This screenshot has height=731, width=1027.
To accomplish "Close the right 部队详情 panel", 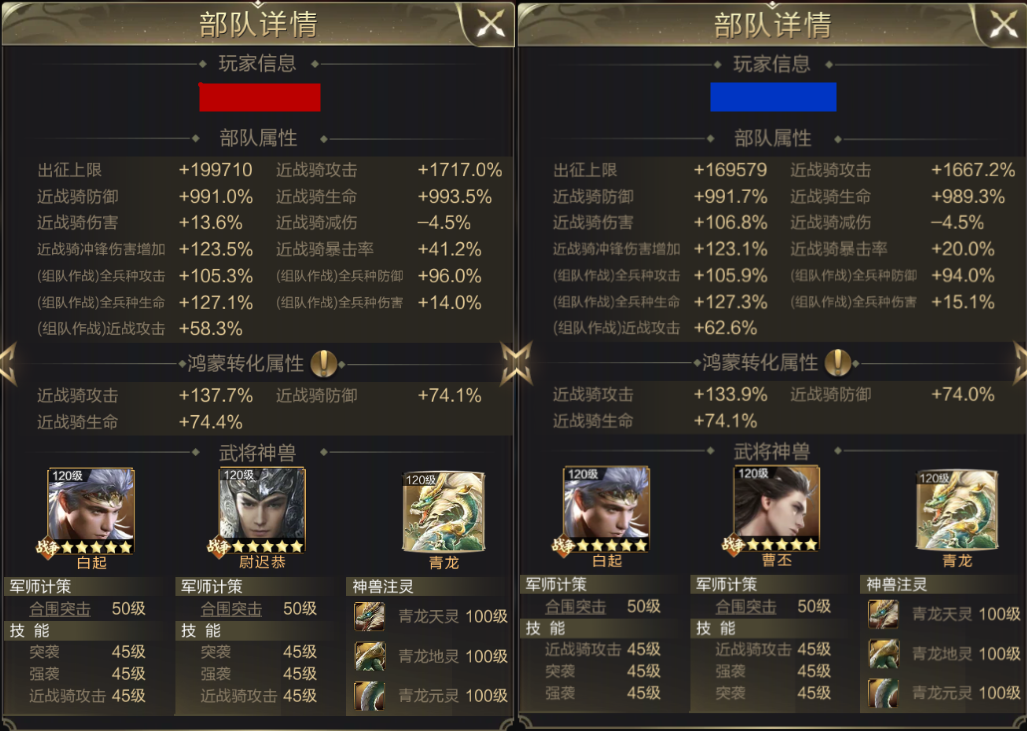I will tap(1004, 25).
